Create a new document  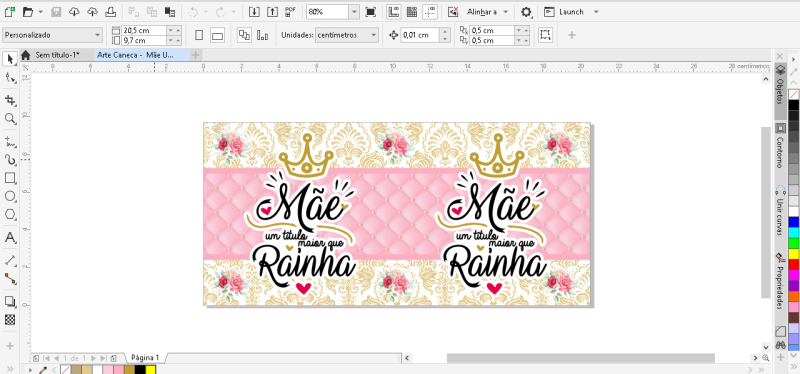(9, 11)
